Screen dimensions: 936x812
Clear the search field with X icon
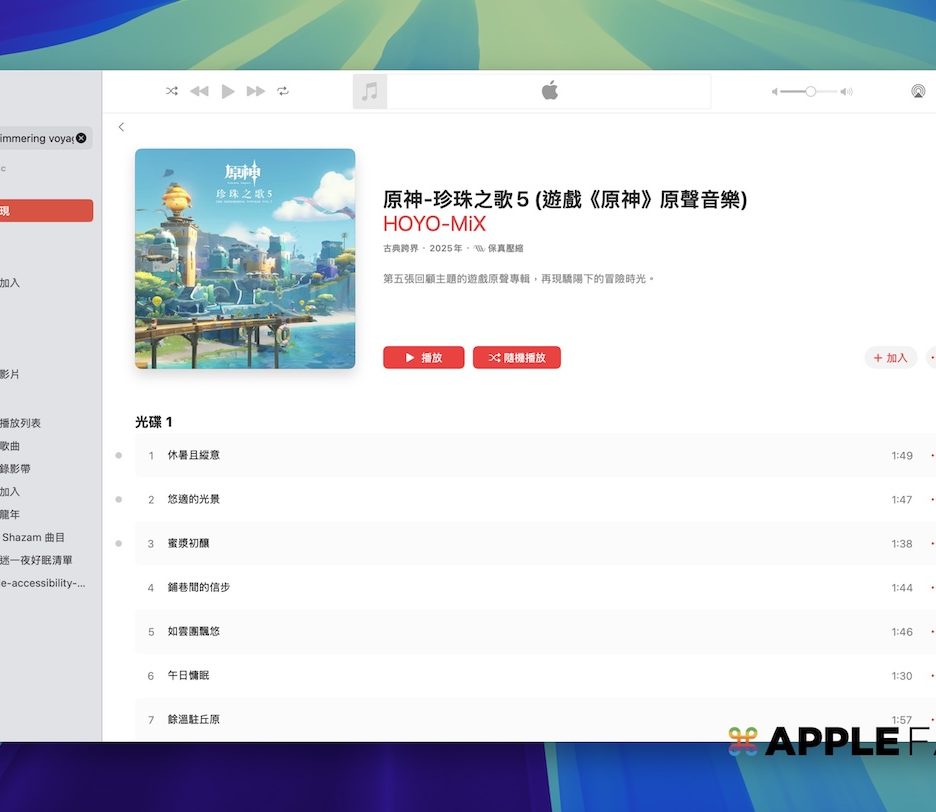pyautogui.click(x=81, y=138)
